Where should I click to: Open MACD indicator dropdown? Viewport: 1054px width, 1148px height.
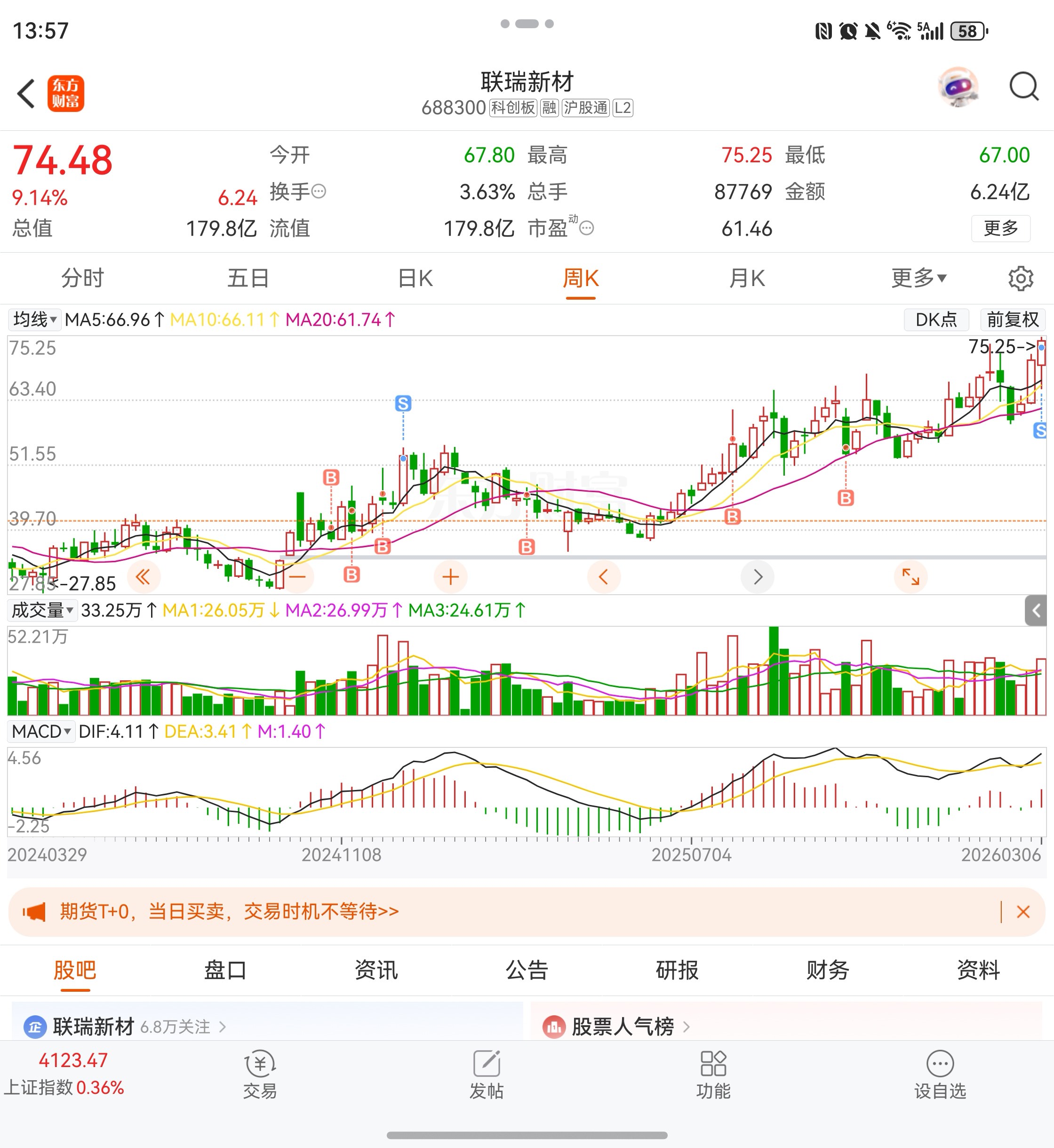pos(41,731)
